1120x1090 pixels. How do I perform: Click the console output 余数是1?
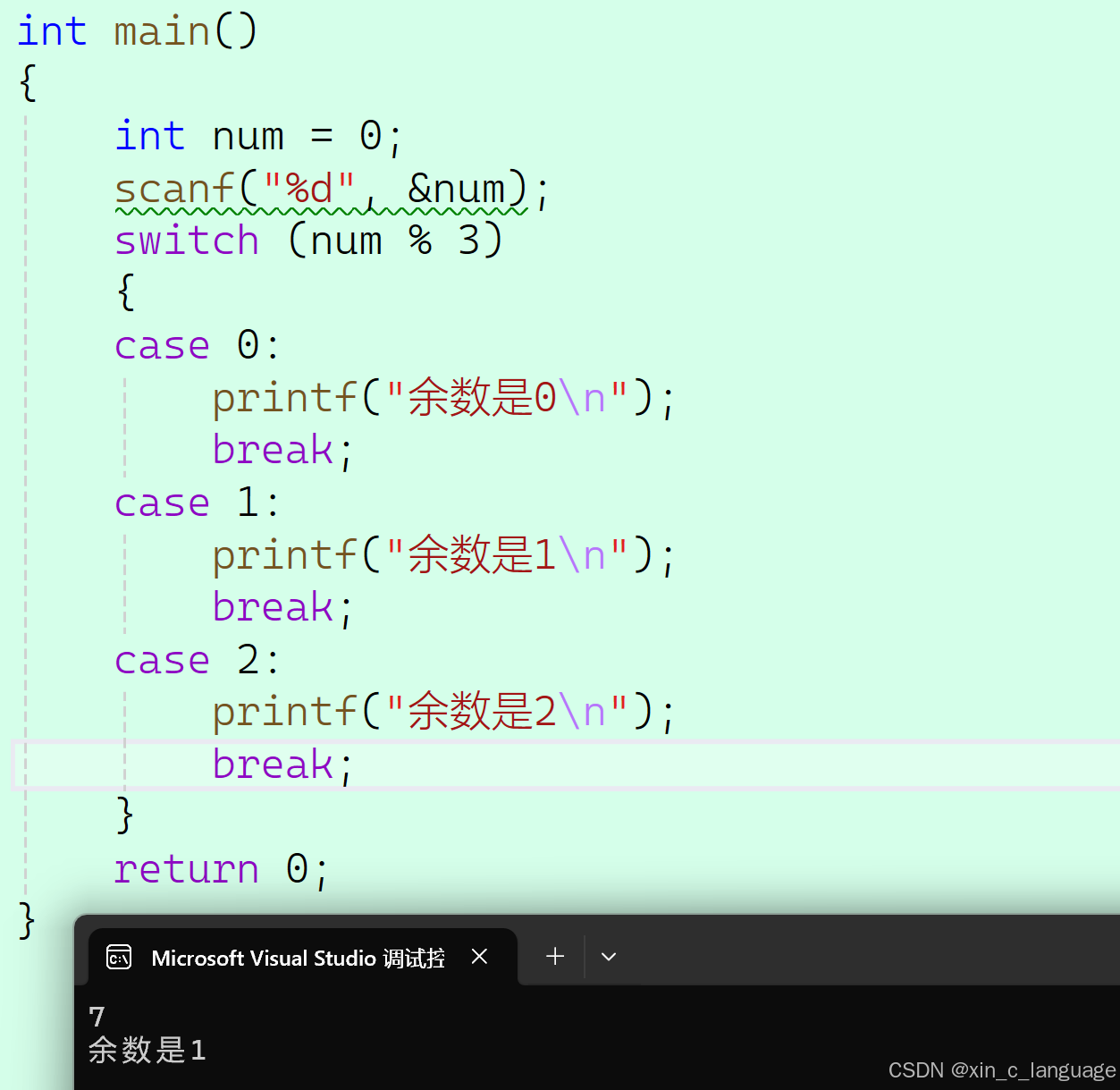click(147, 1050)
